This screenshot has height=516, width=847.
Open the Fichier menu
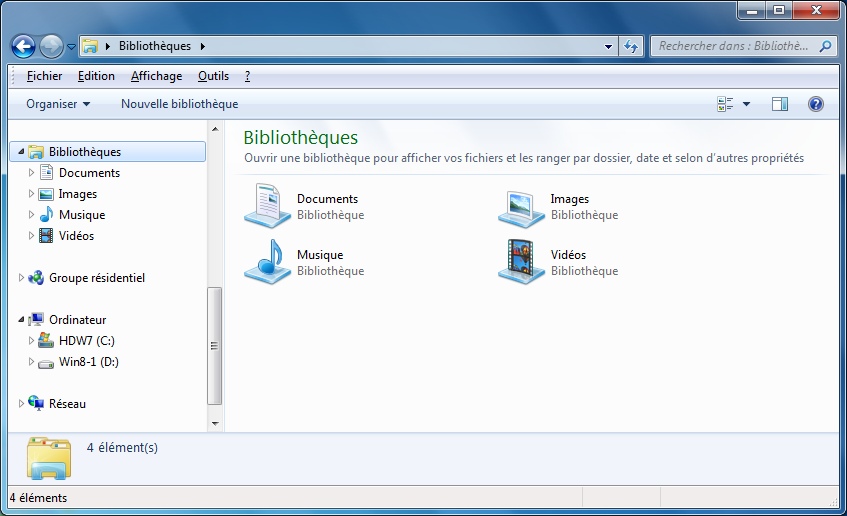44,76
